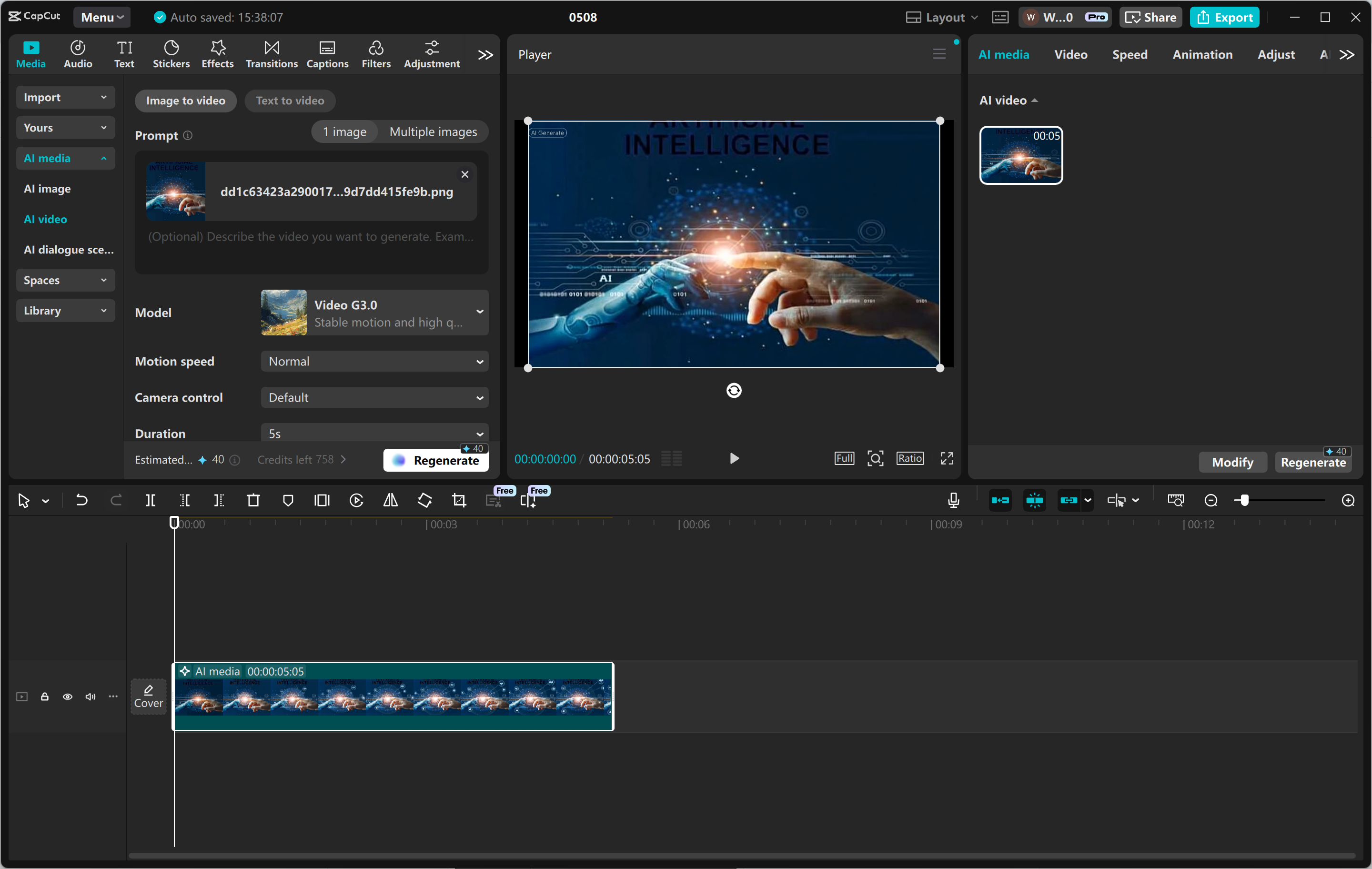Mute the AI media track
Image resolution: width=1372 pixels, height=869 pixels.
[90, 697]
